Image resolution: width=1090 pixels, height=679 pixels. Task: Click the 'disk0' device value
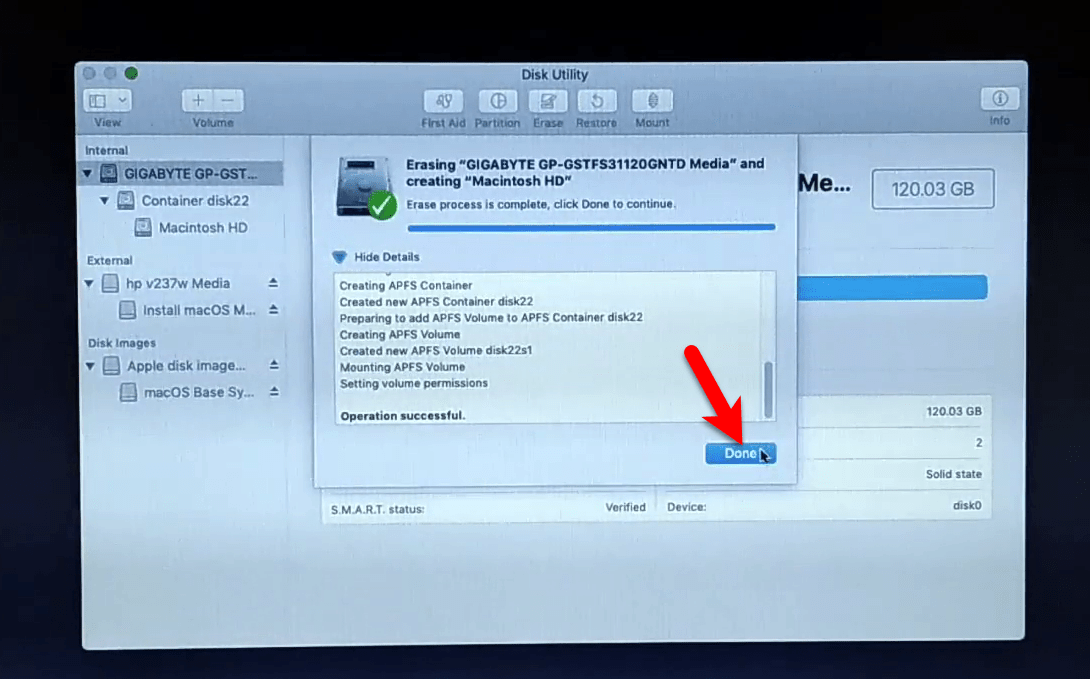coord(967,505)
